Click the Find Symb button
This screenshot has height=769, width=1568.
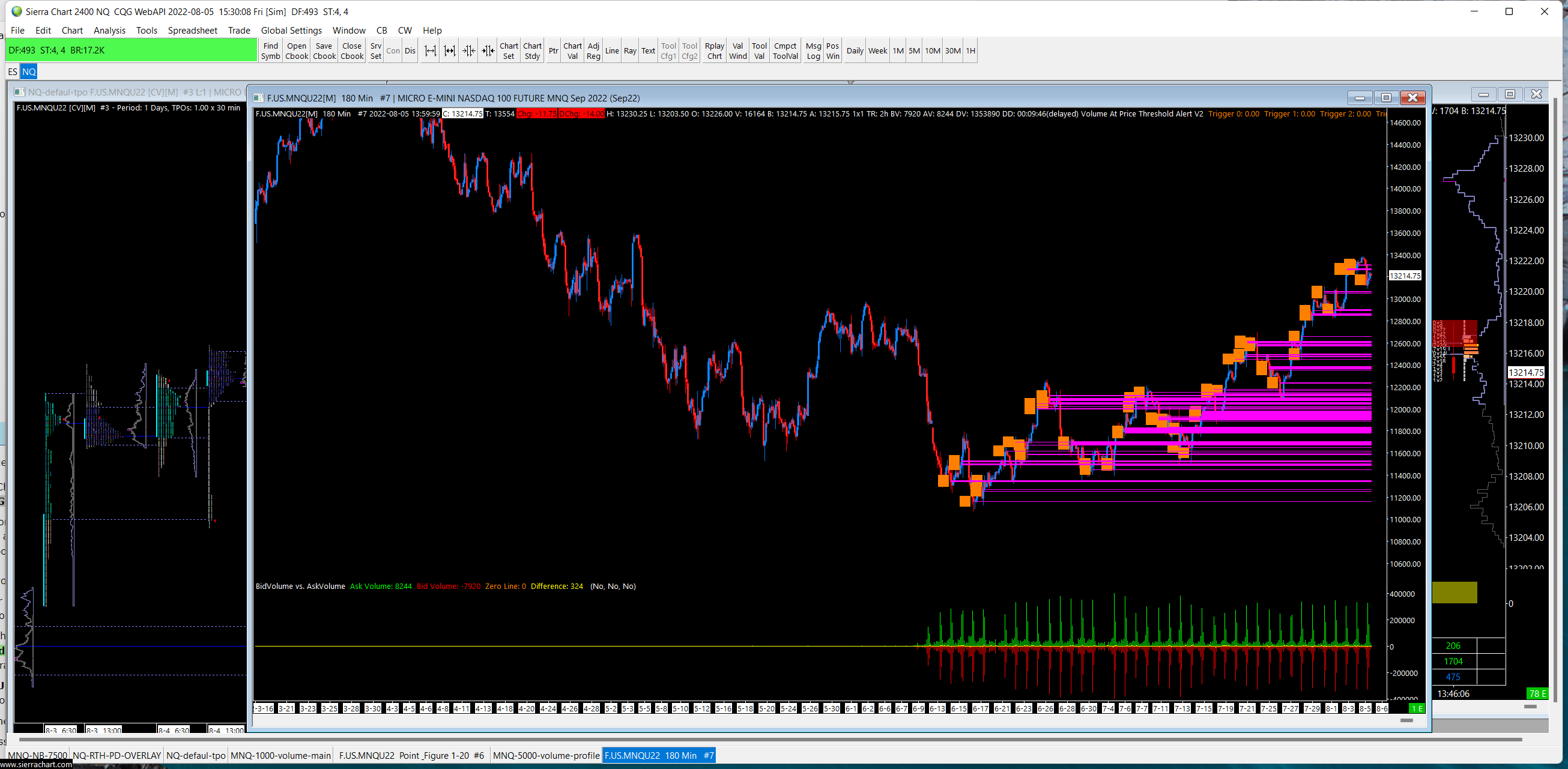pyautogui.click(x=270, y=51)
